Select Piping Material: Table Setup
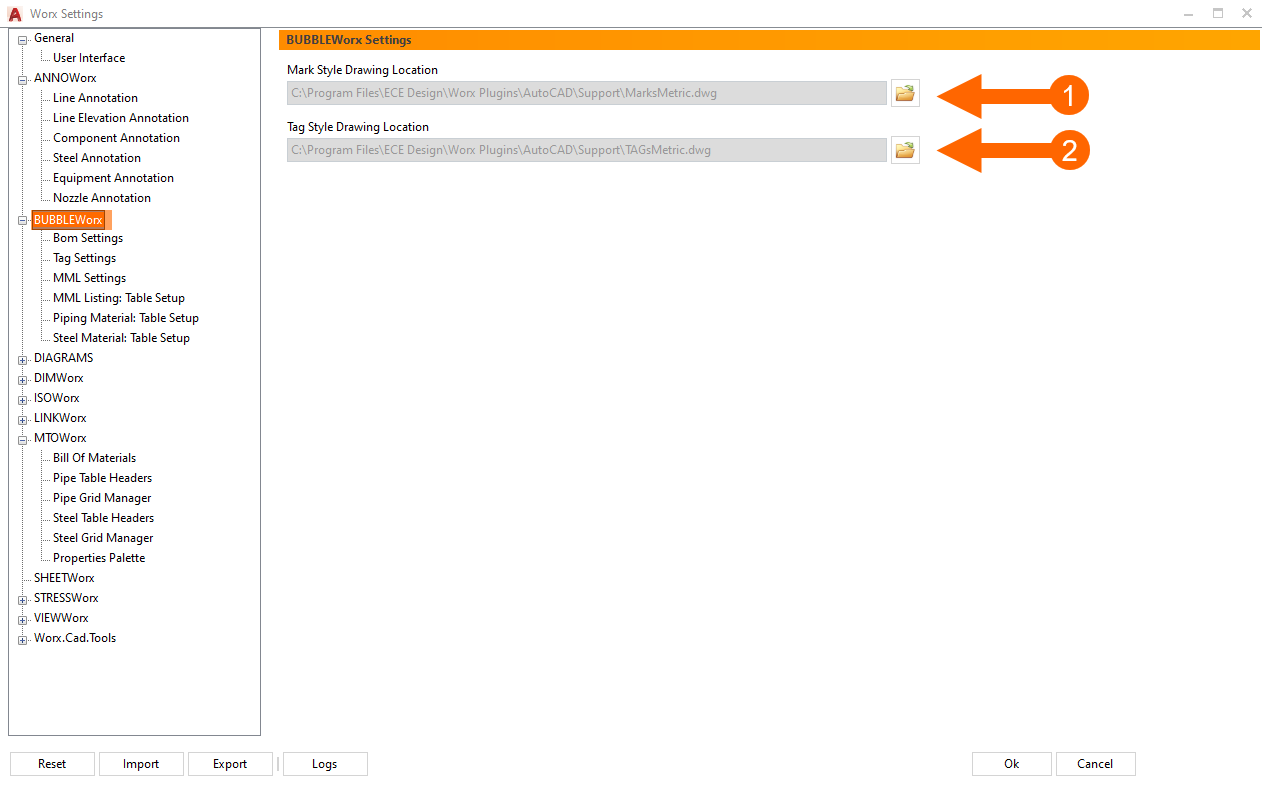Screen dimensions: 1262x790 [126, 318]
